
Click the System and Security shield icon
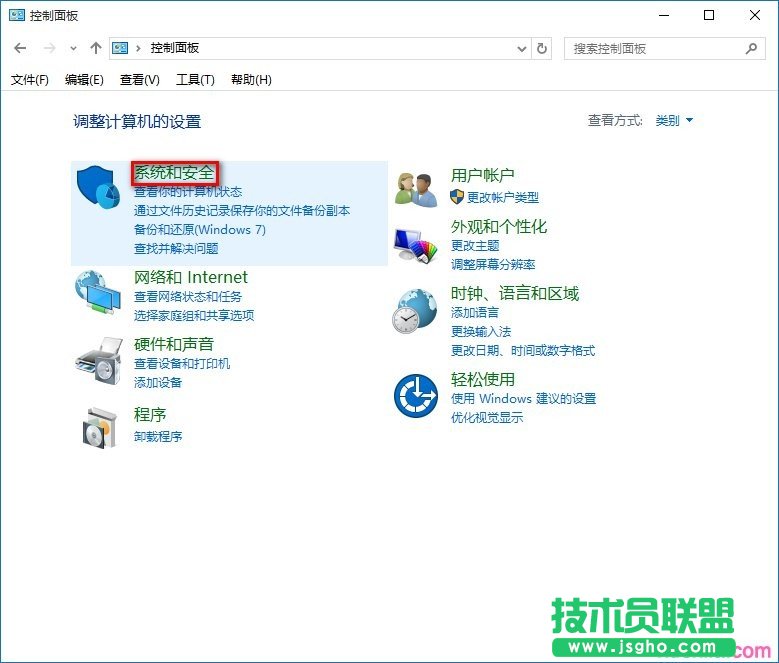click(99, 188)
